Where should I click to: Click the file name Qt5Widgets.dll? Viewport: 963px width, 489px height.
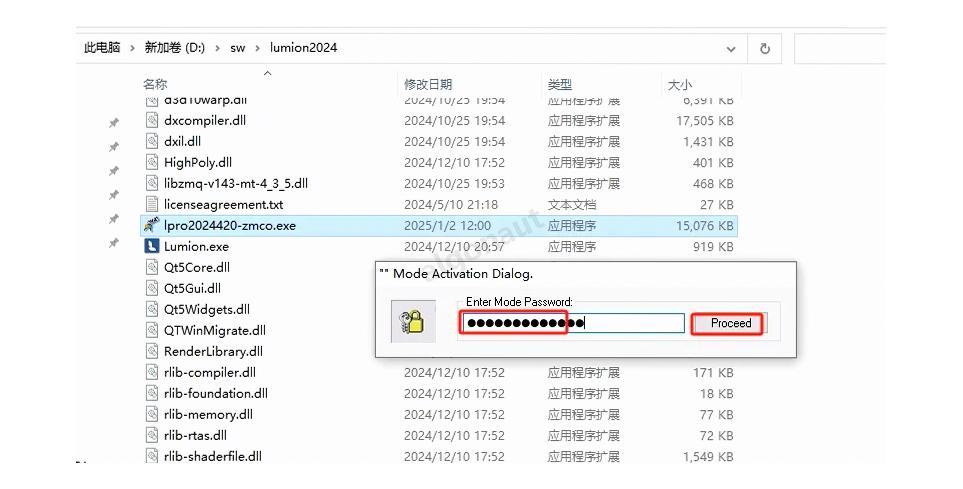click(206, 309)
